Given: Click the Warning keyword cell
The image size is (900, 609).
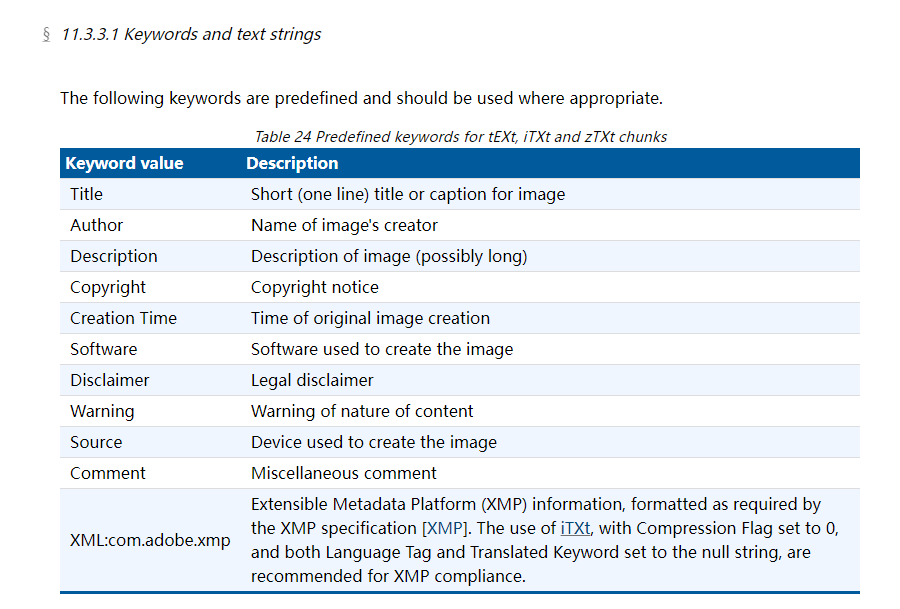Looking at the screenshot, I should (x=150, y=411).
